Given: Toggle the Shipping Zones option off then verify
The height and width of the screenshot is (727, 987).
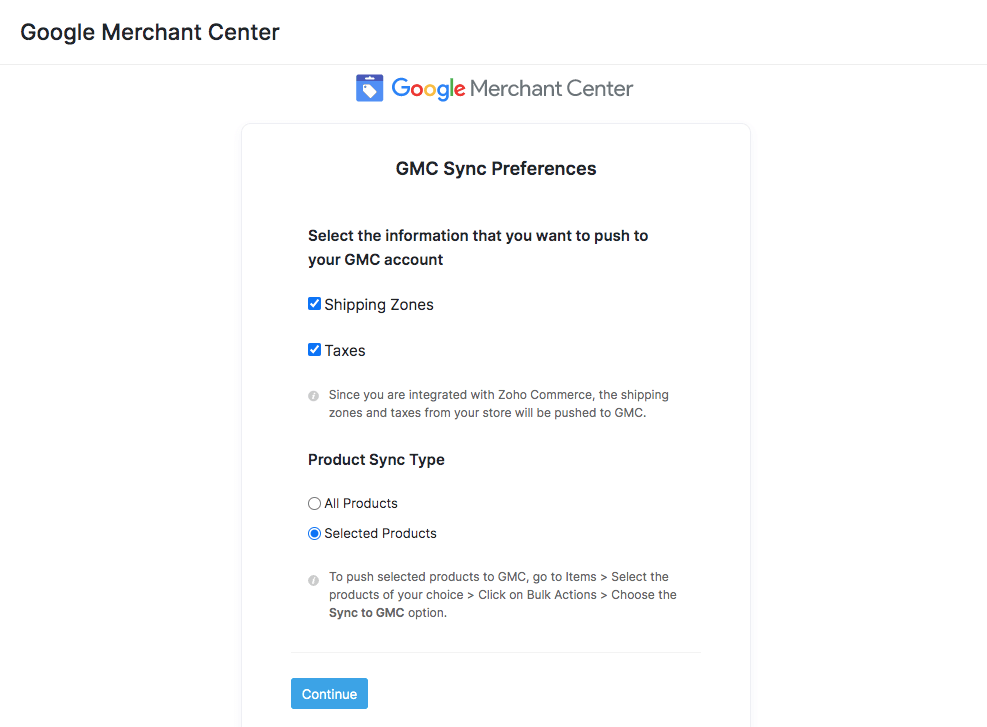Looking at the screenshot, I should point(314,303).
